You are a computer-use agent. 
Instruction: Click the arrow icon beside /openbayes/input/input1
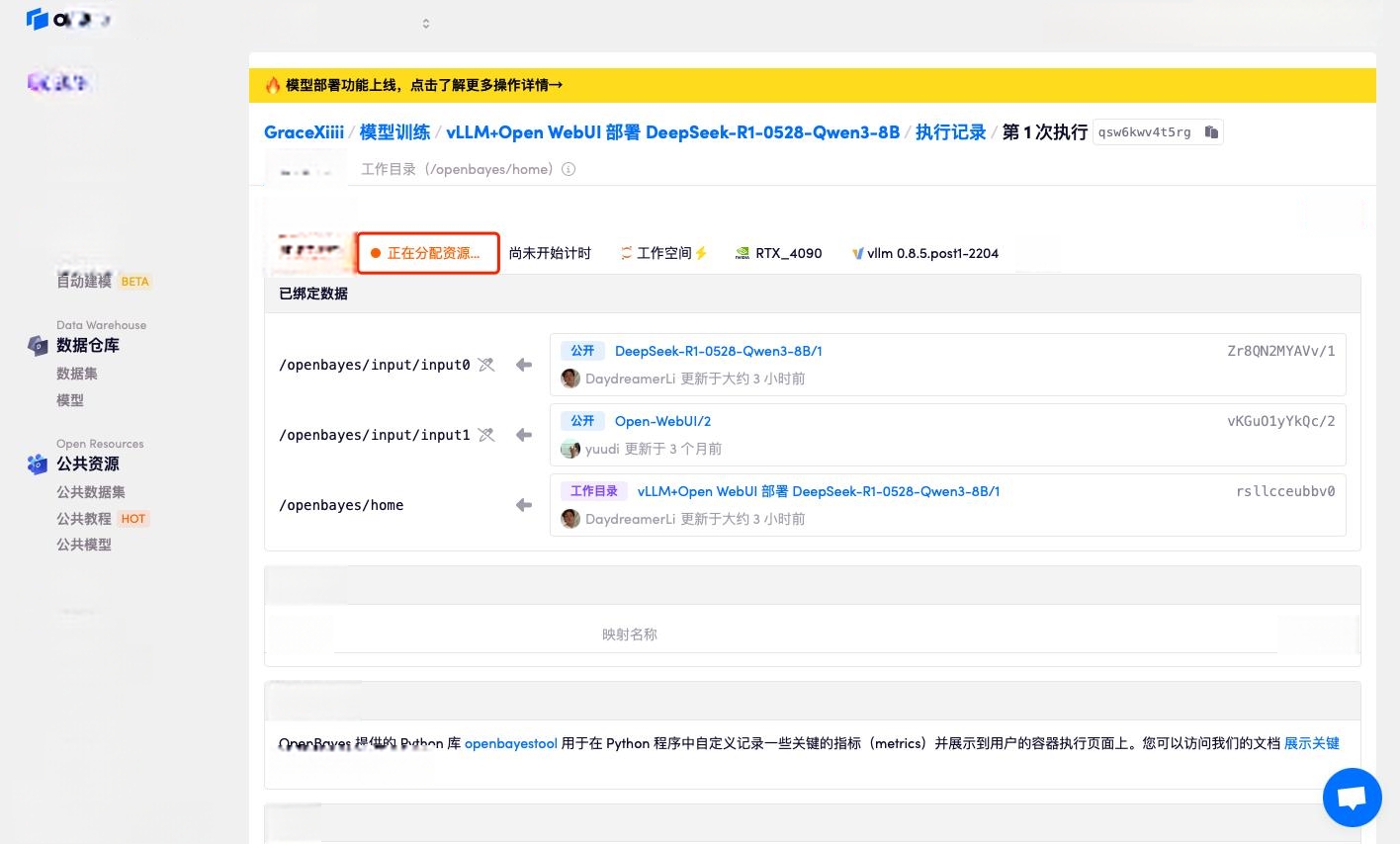tap(524, 435)
